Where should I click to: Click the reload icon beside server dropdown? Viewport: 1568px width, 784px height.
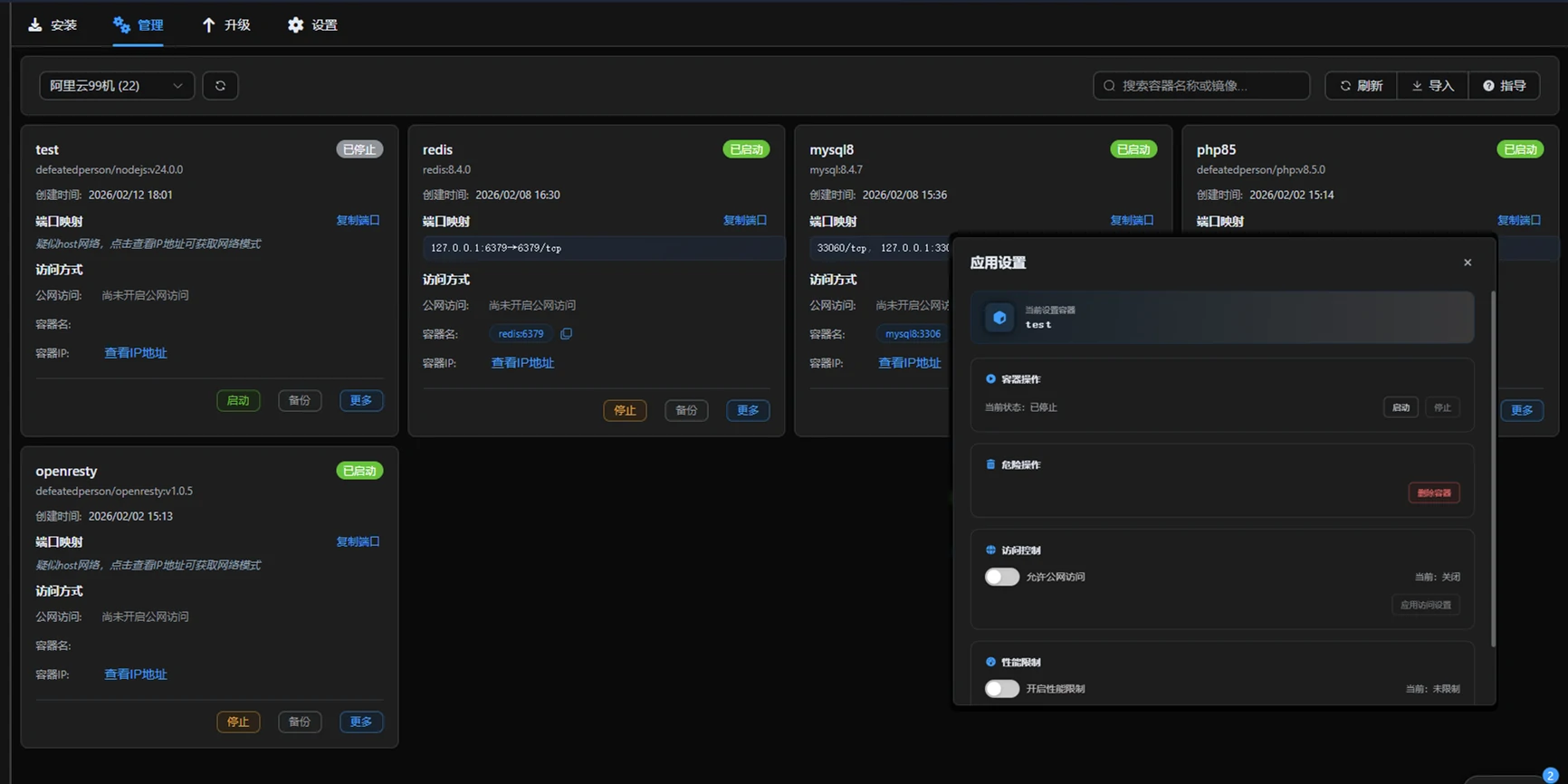[220, 85]
